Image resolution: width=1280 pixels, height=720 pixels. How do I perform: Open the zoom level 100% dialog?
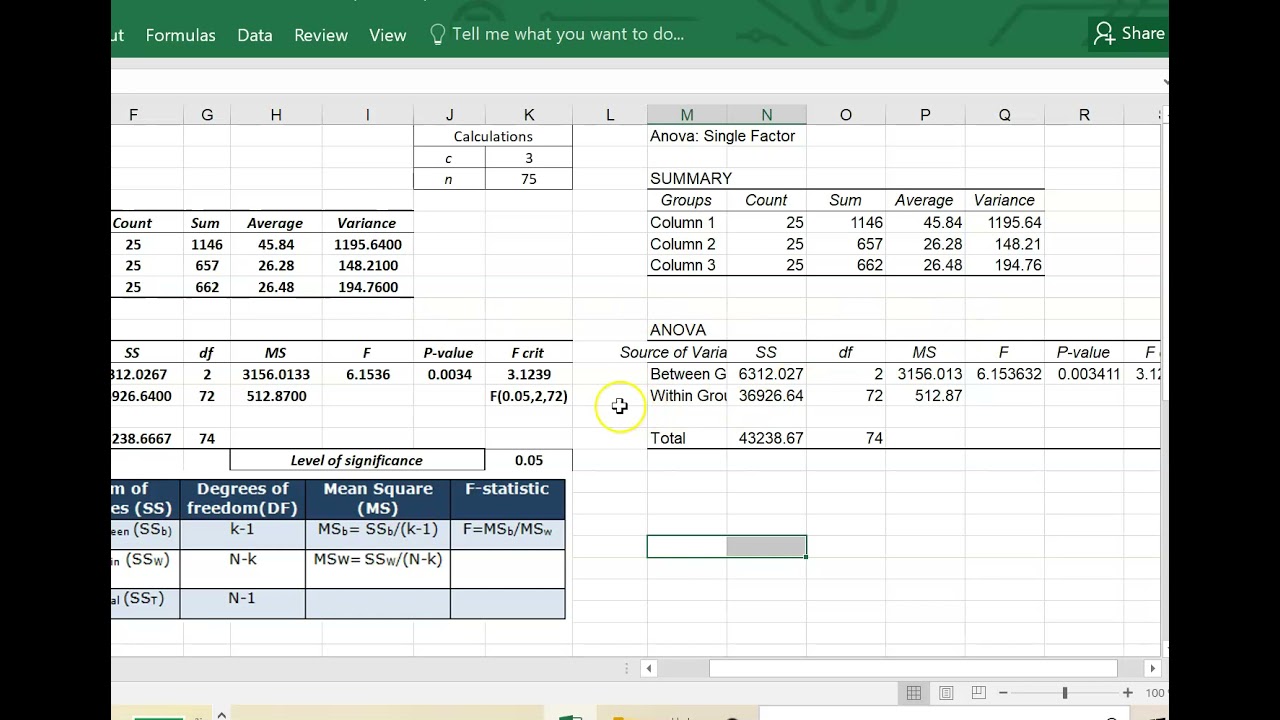coord(1156,693)
